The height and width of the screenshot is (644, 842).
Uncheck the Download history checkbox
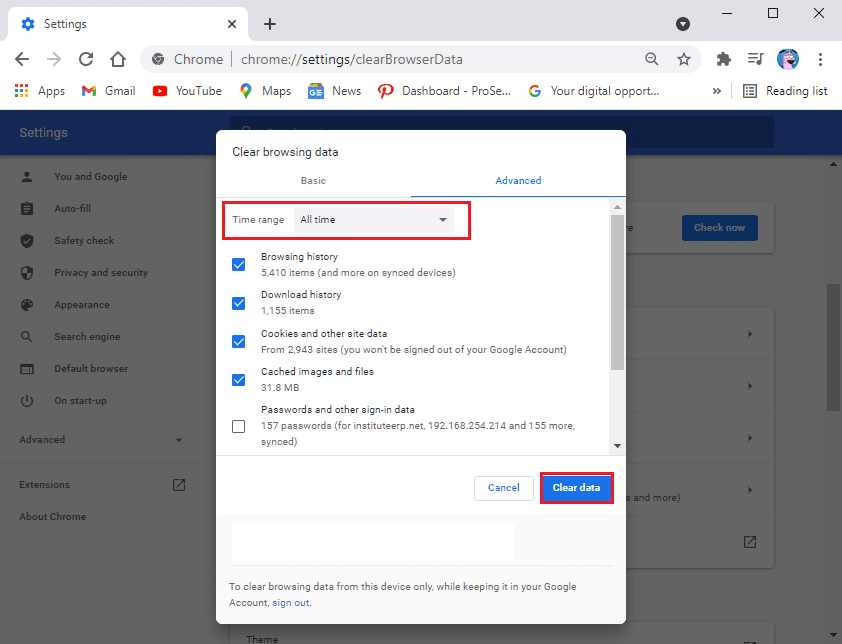point(238,303)
